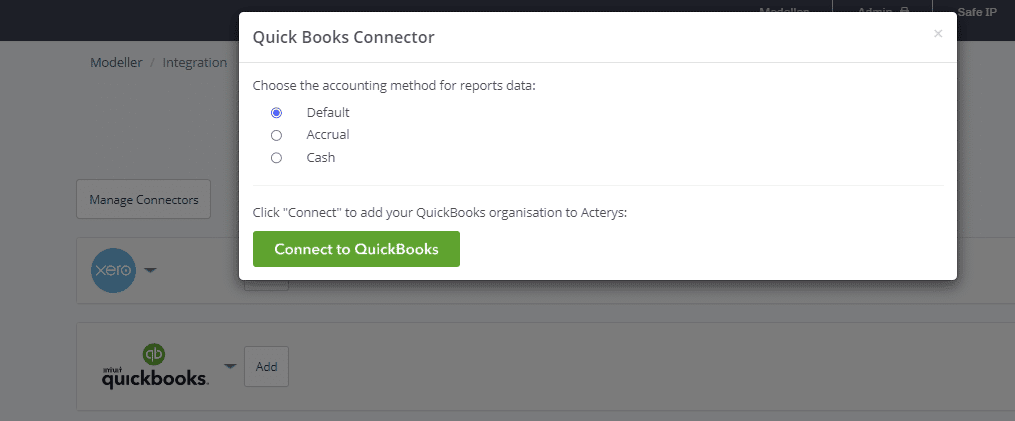Click the Integration breadcrumb

tap(195, 62)
